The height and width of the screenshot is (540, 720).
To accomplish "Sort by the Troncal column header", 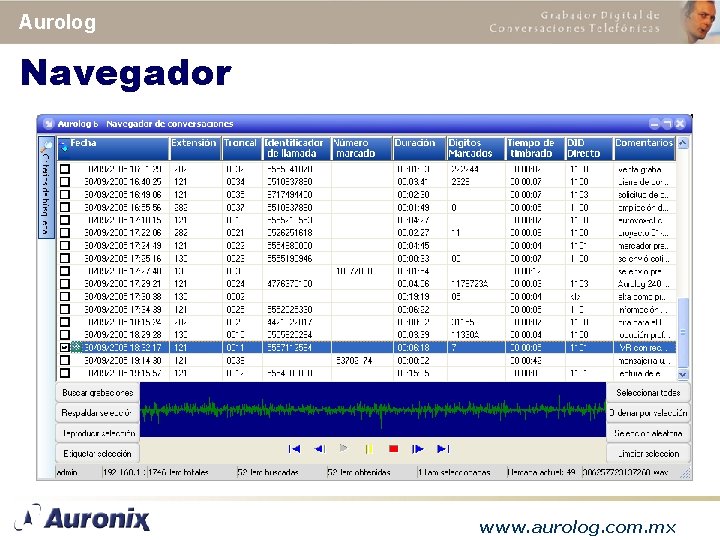I will [x=242, y=148].
